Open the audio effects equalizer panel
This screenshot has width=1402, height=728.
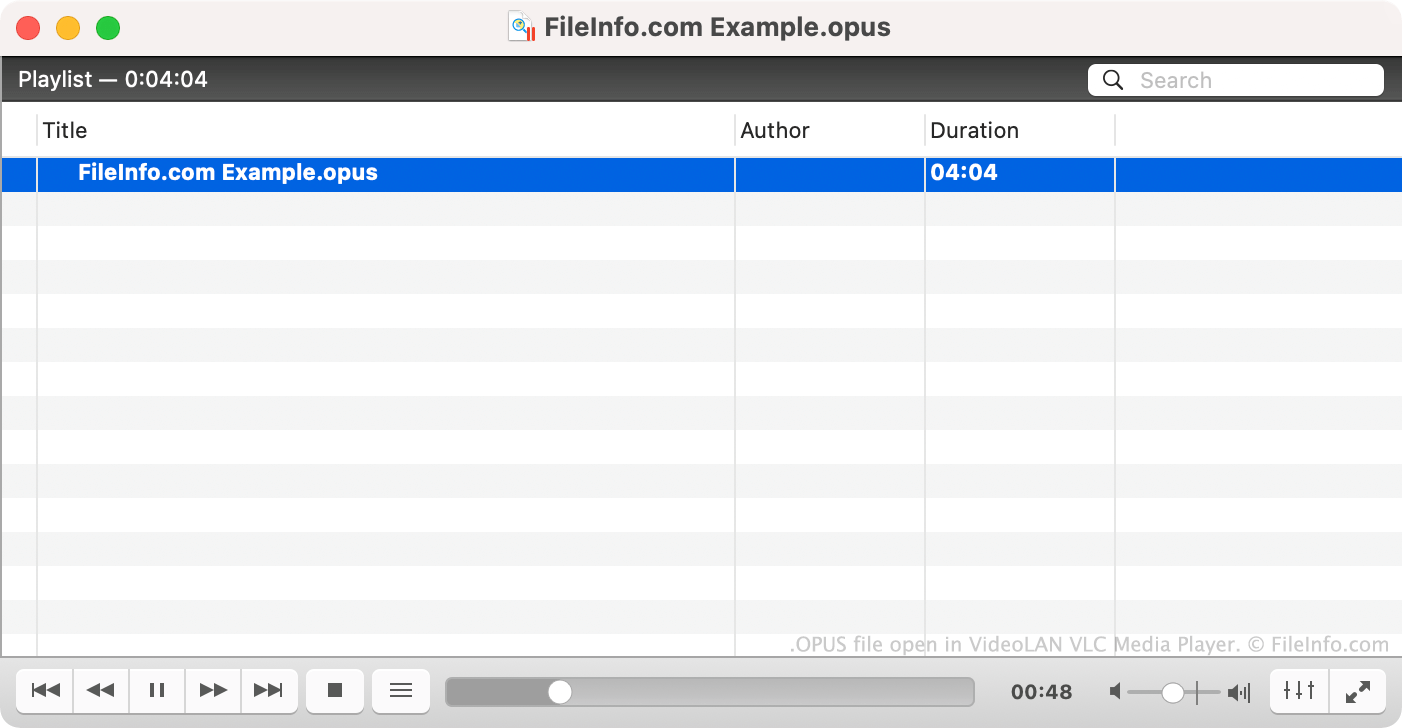[1299, 690]
